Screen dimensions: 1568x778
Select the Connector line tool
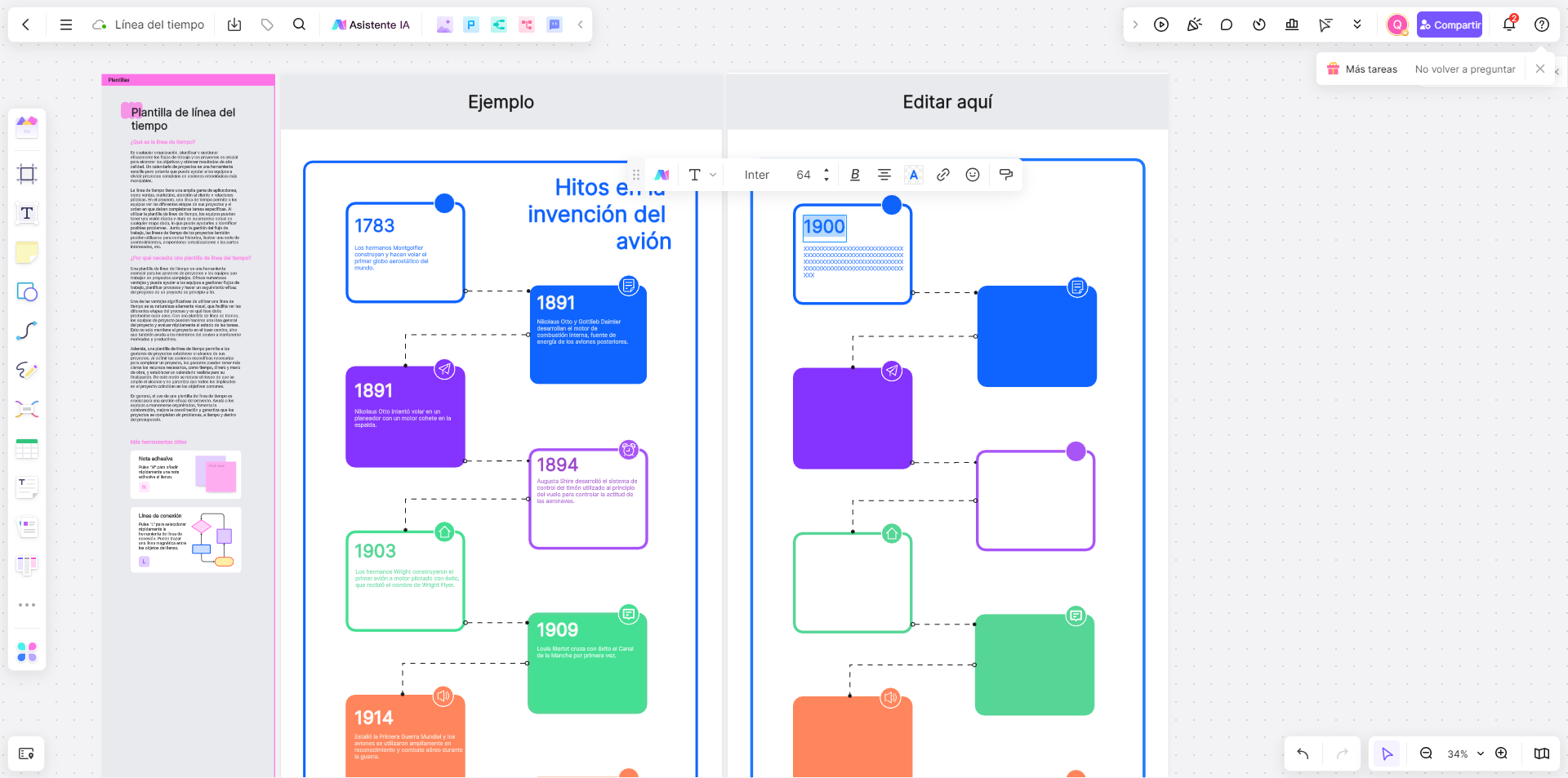(27, 331)
